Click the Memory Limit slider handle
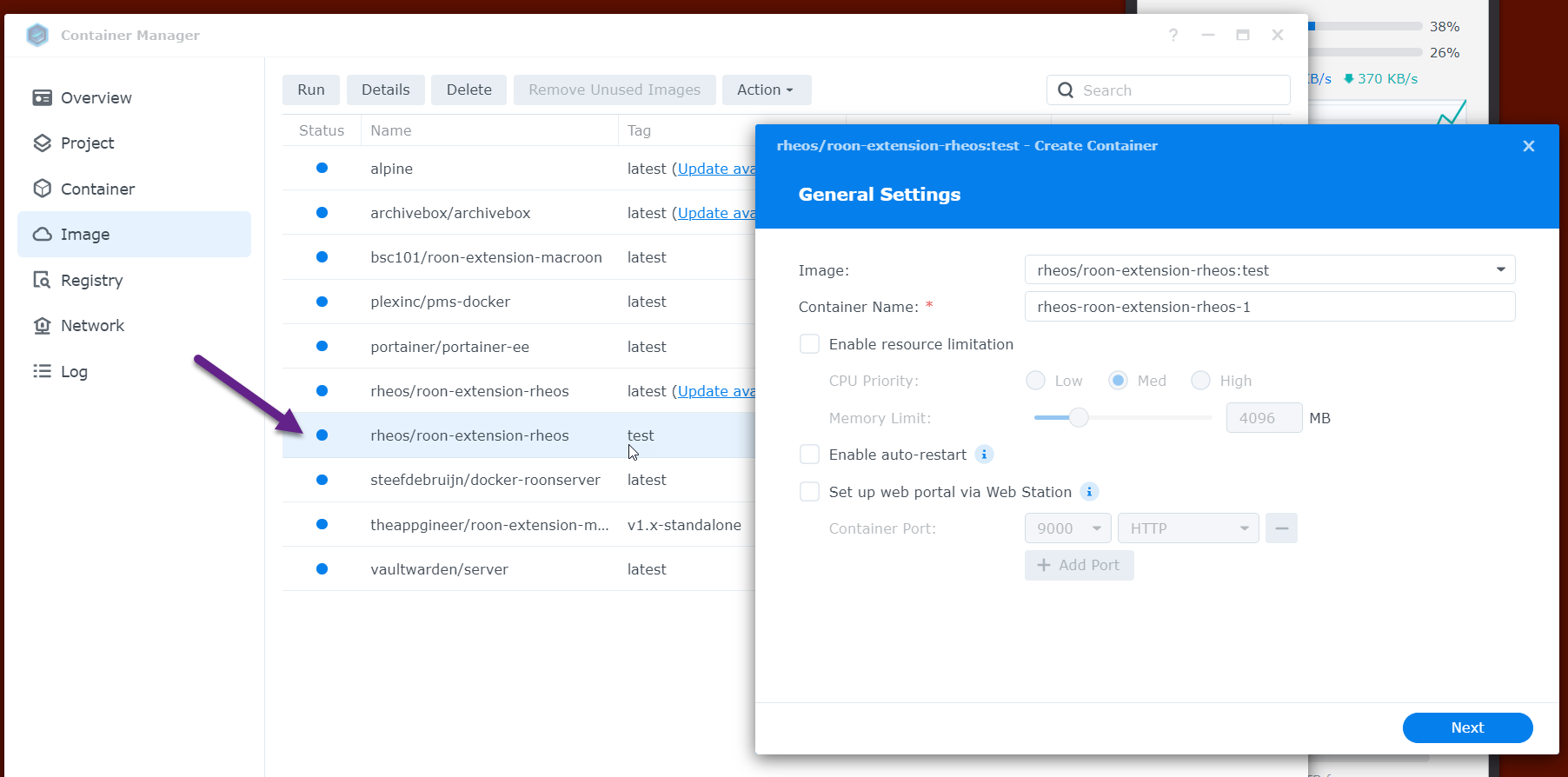Image resolution: width=1568 pixels, height=777 pixels. [x=1079, y=418]
